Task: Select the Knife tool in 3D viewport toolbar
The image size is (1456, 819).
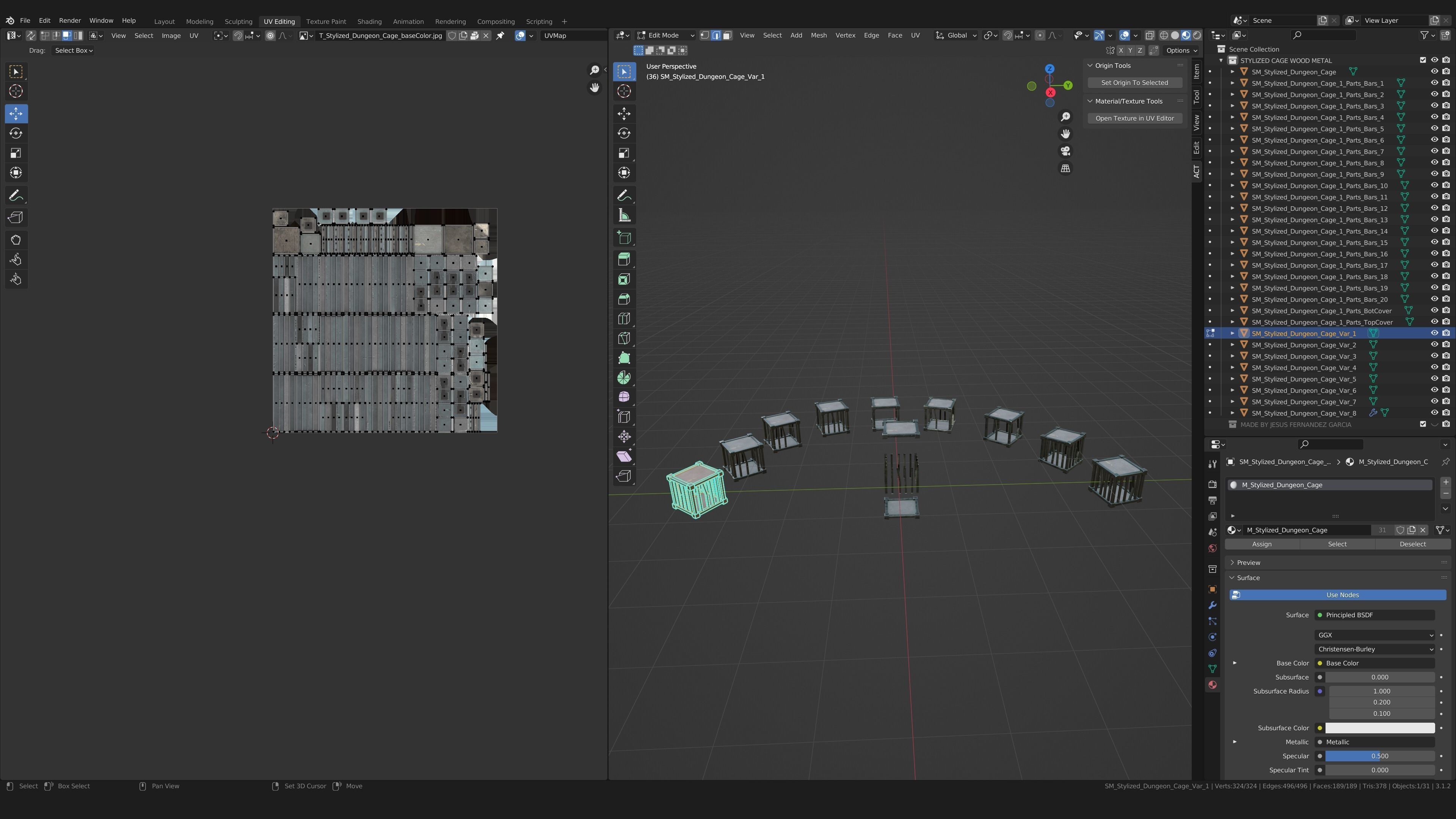Action: point(624,339)
